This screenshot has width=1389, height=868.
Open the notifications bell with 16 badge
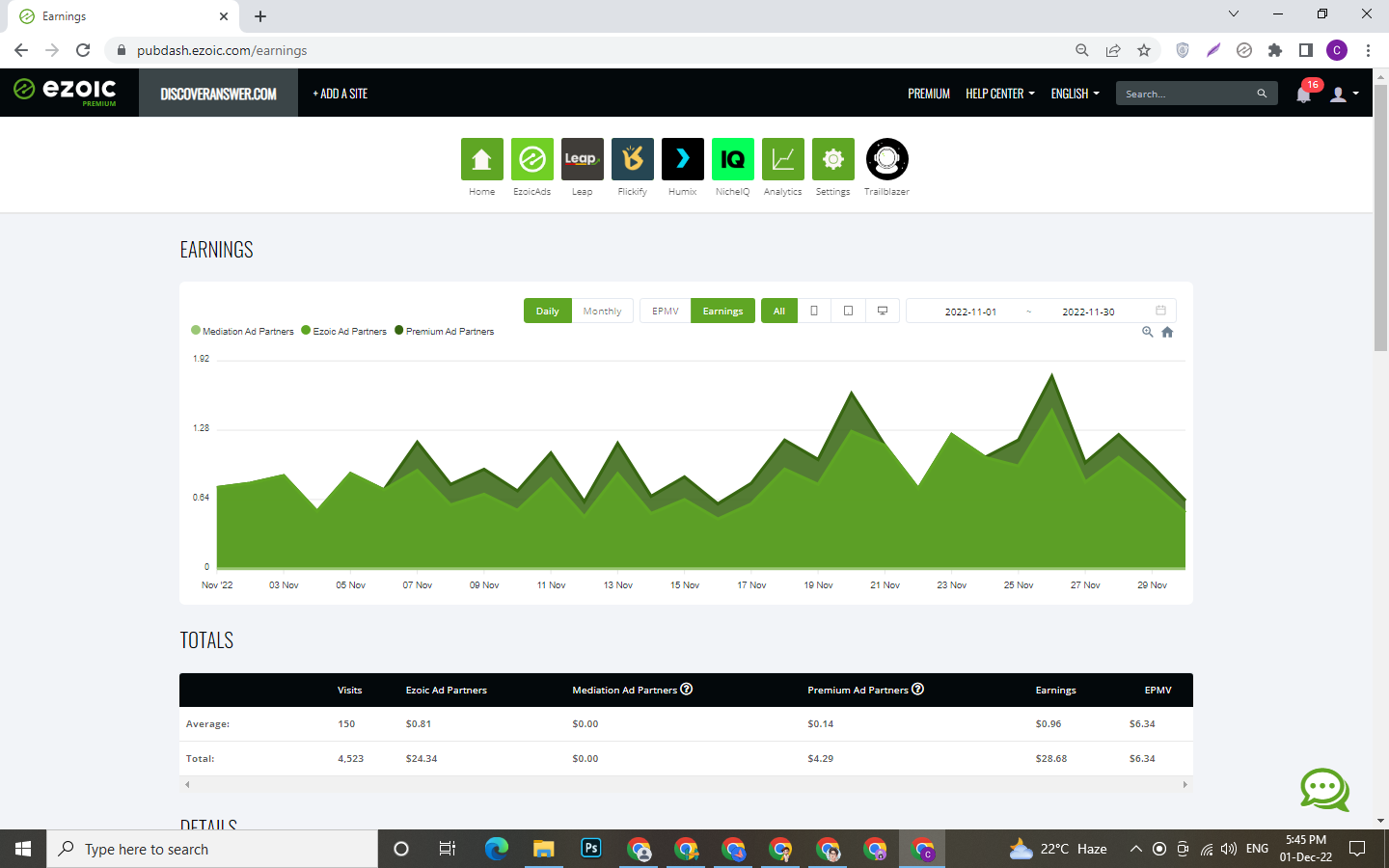coord(1304,94)
